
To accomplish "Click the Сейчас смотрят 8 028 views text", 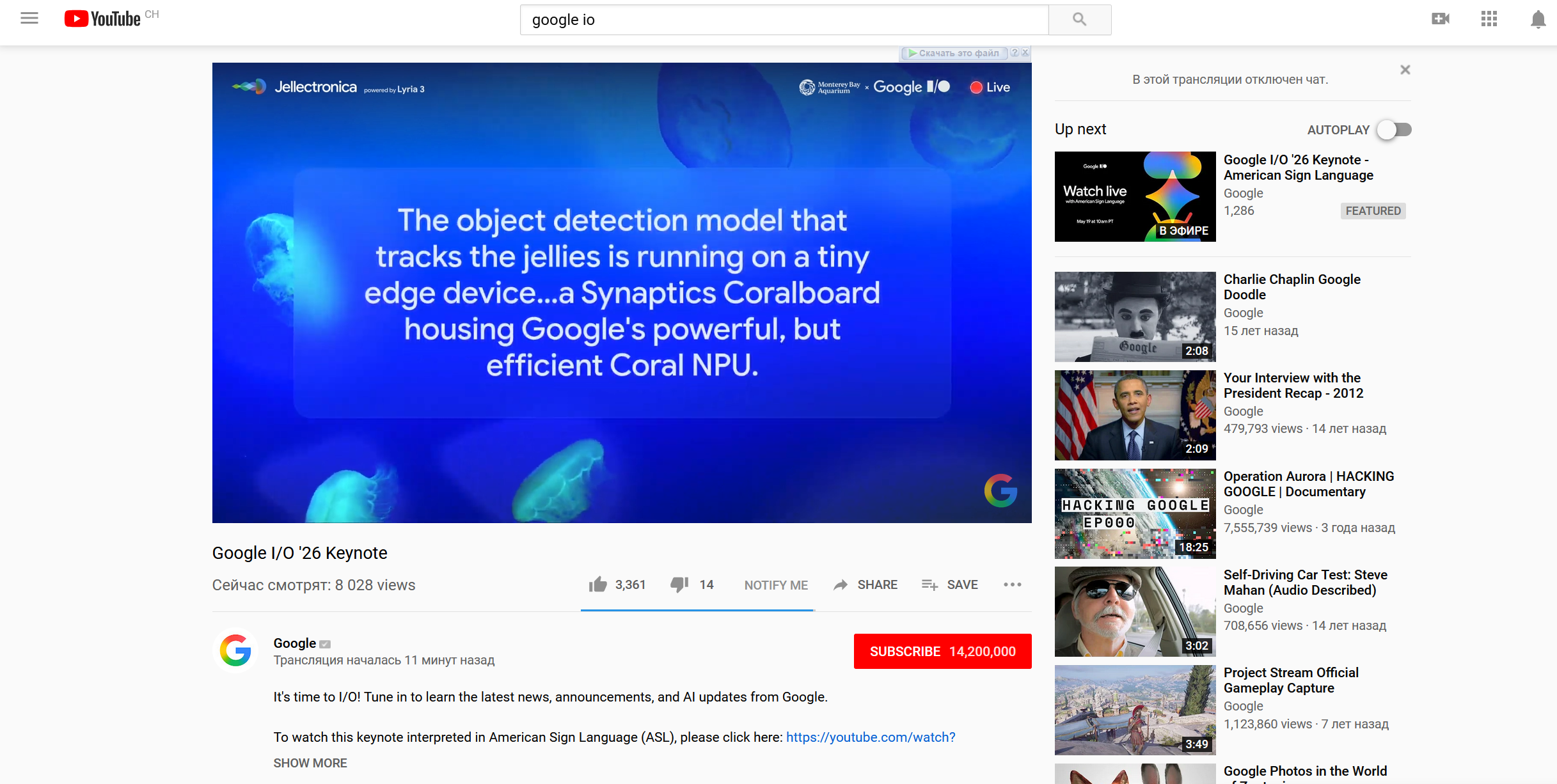I will (313, 585).
